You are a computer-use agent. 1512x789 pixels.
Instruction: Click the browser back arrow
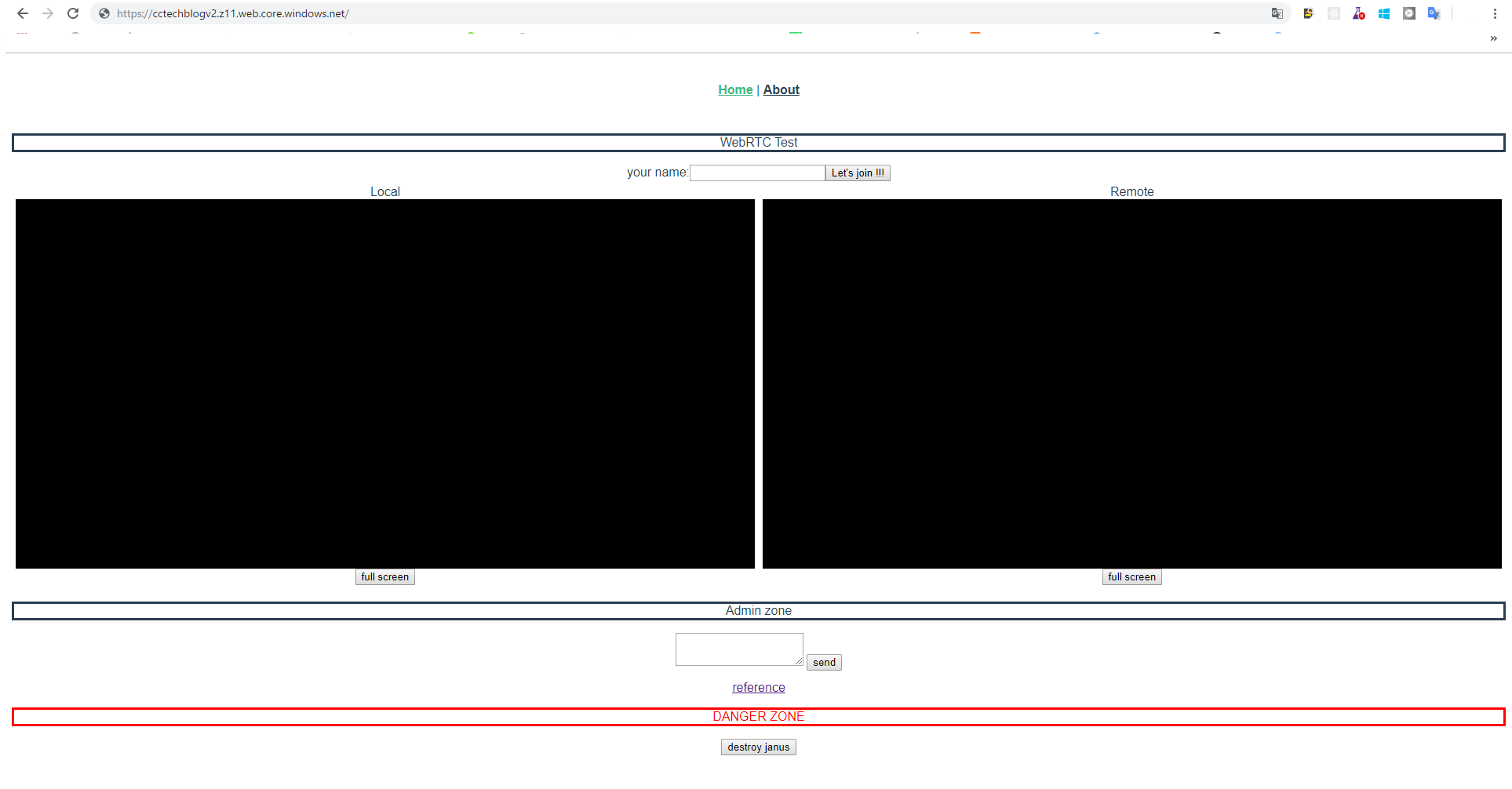23,13
